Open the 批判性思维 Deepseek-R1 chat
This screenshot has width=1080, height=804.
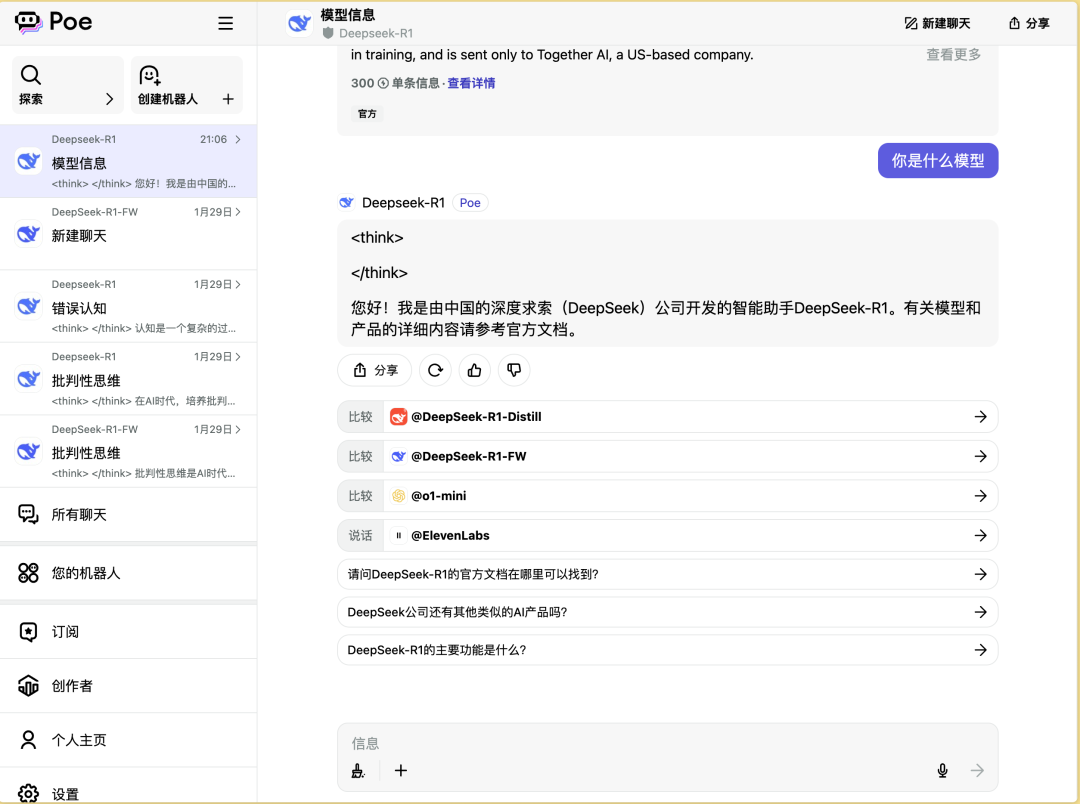tap(129, 378)
